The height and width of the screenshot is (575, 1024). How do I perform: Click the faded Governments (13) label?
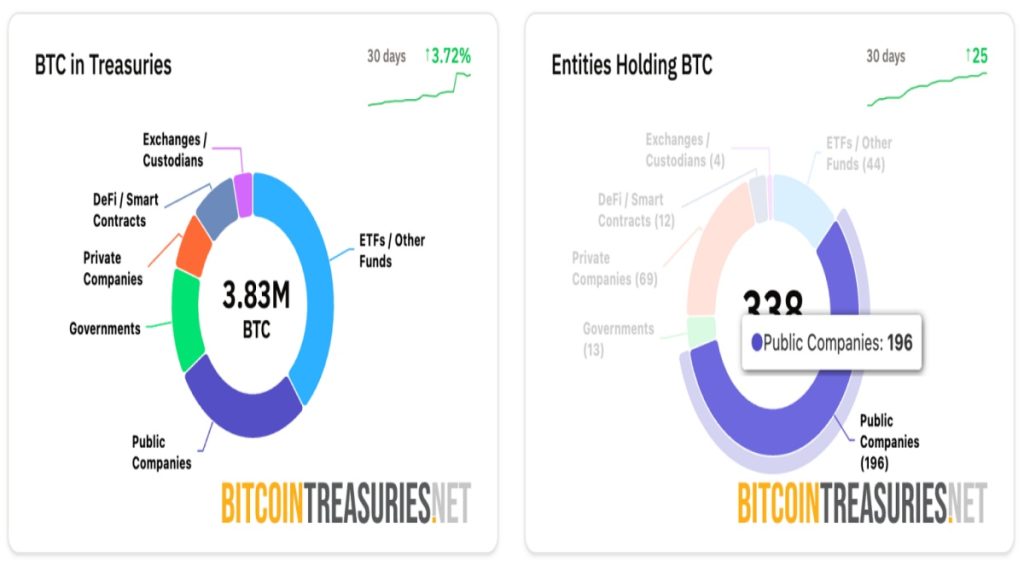618,339
